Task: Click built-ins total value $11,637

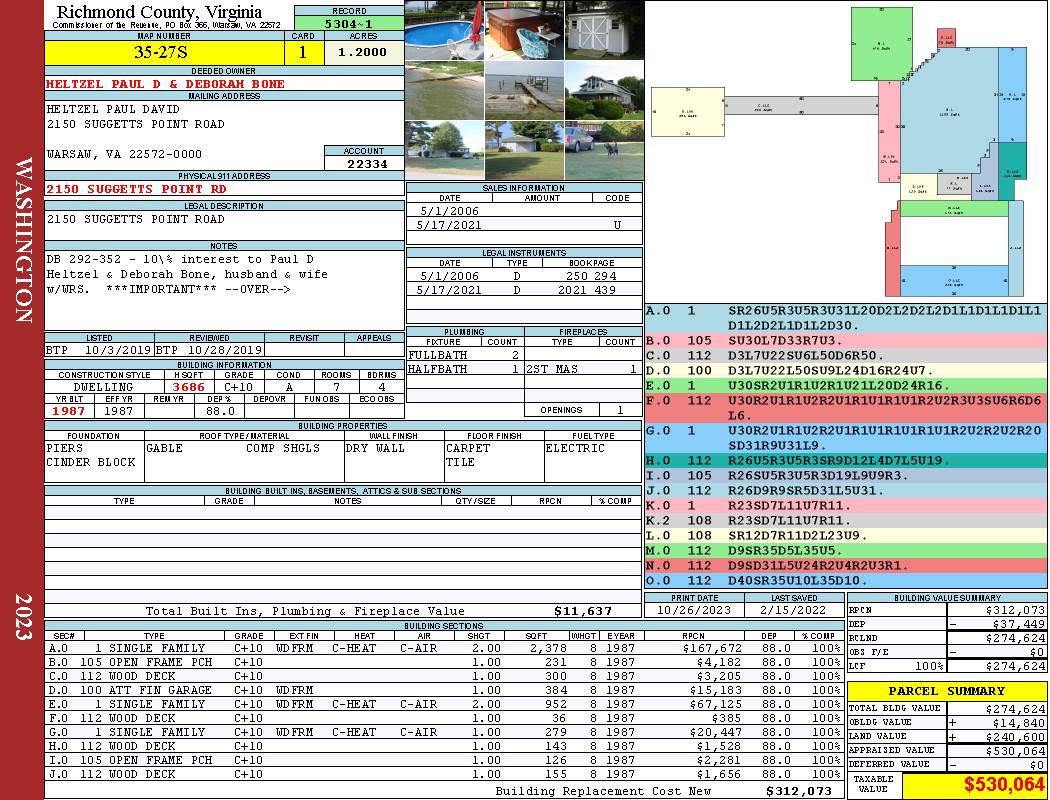Action: point(583,611)
